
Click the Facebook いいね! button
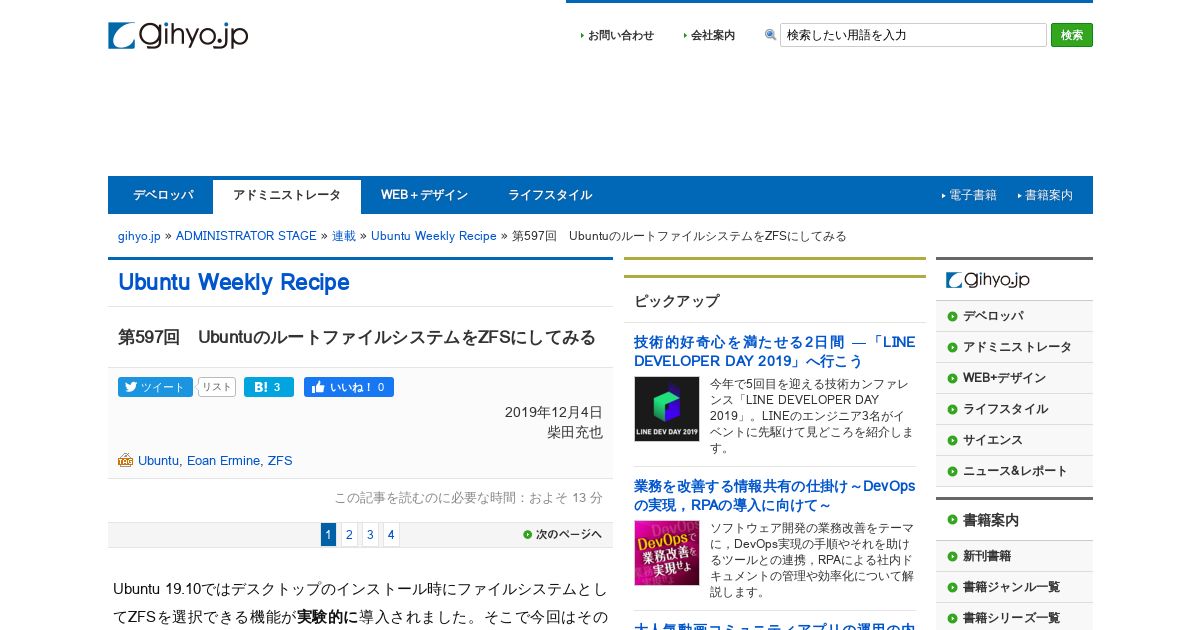(349, 387)
